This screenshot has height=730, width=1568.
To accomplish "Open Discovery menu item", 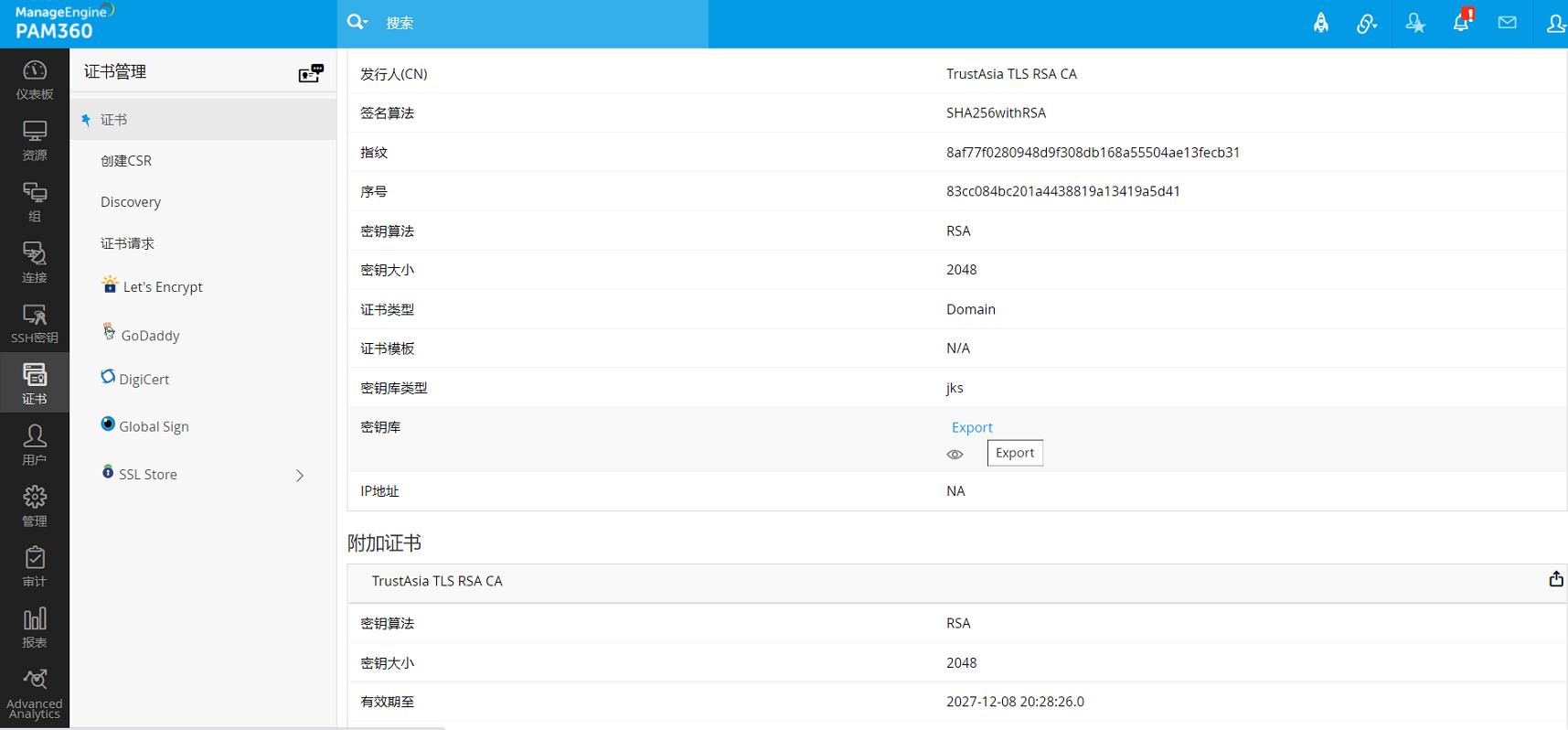I will [x=131, y=202].
